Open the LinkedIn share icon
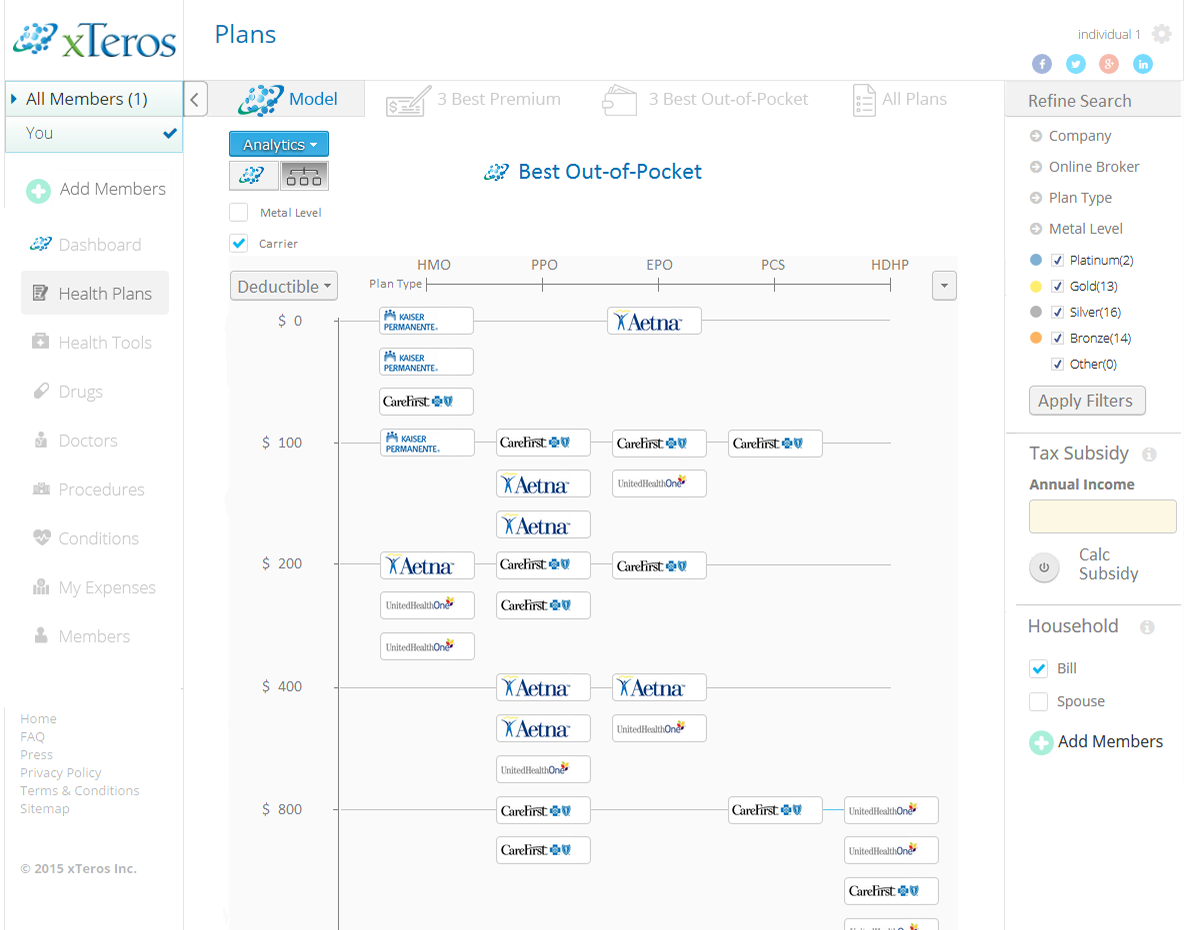Viewport: 1184px width, 930px height. [1143, 64]
